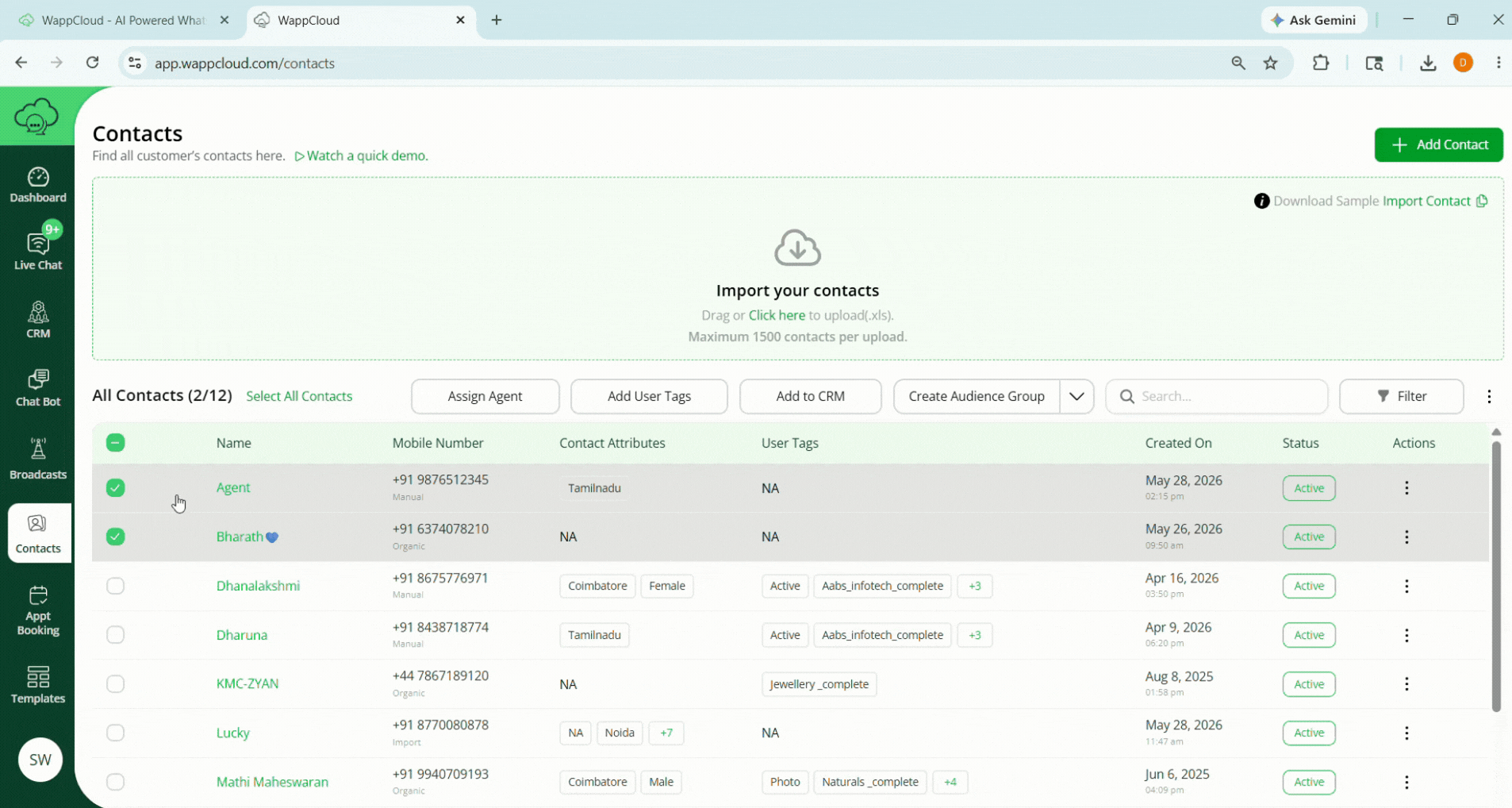Viewport: 1512px width, 808px height.
Task: Open a new browser tab
Action: click(x=497, y=20)
